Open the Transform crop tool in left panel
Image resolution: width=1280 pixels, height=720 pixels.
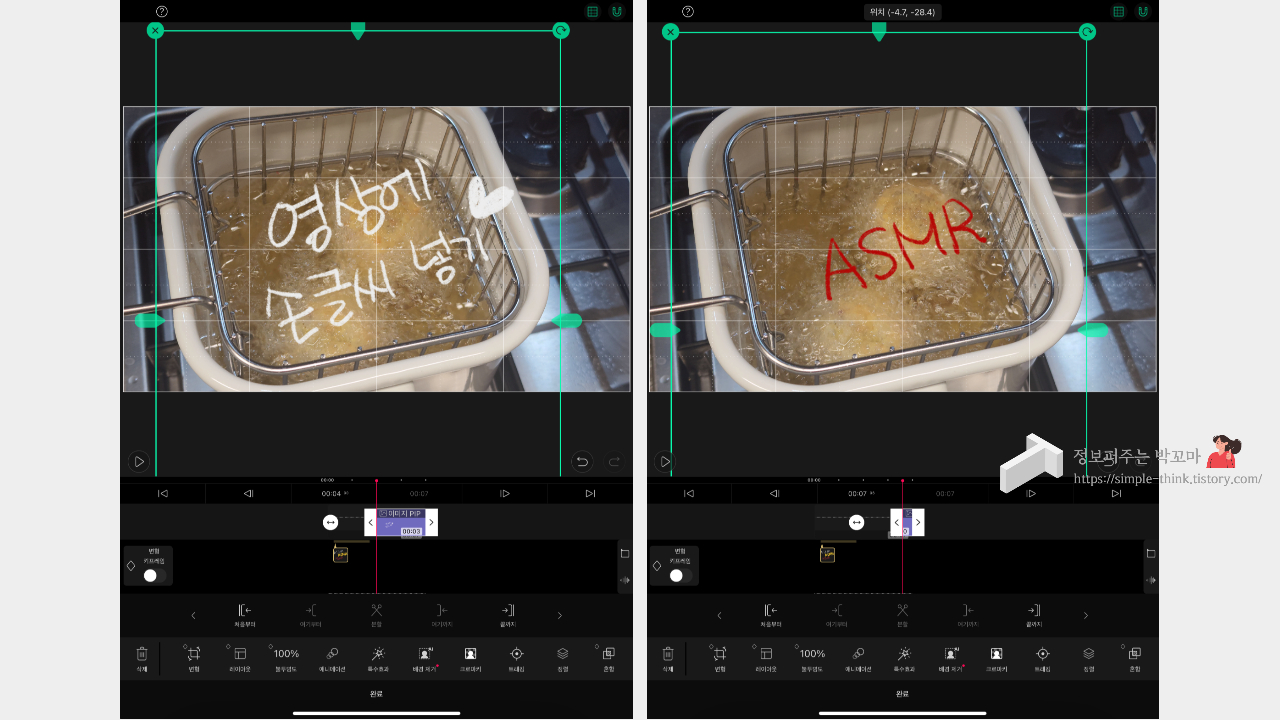193,658
